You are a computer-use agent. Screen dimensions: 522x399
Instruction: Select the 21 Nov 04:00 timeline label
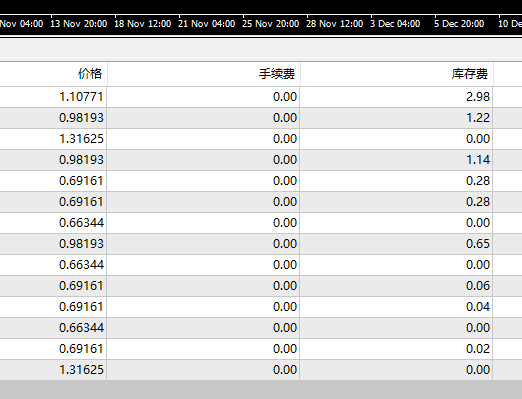(207, 24)
